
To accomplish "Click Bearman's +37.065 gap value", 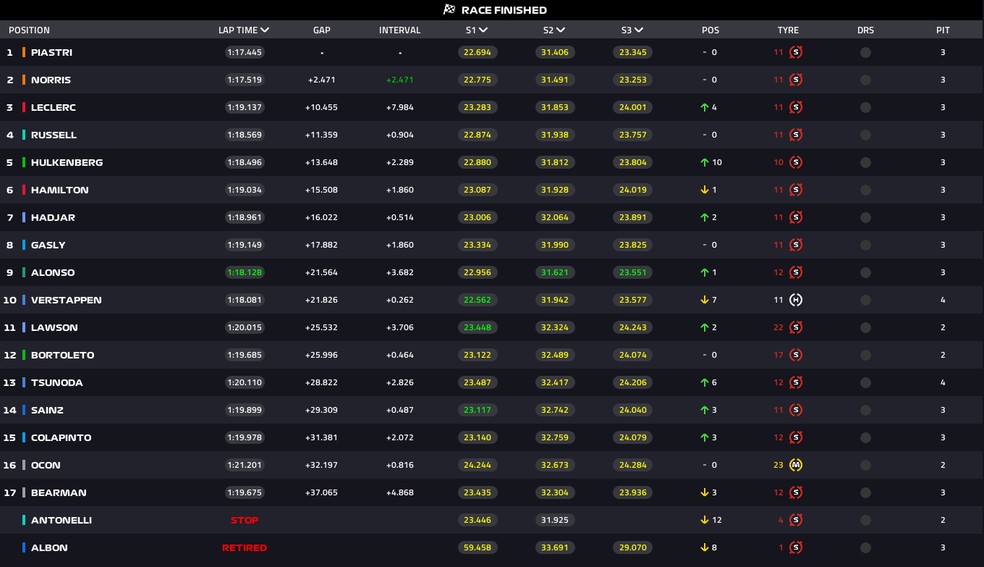I will 321,492.
